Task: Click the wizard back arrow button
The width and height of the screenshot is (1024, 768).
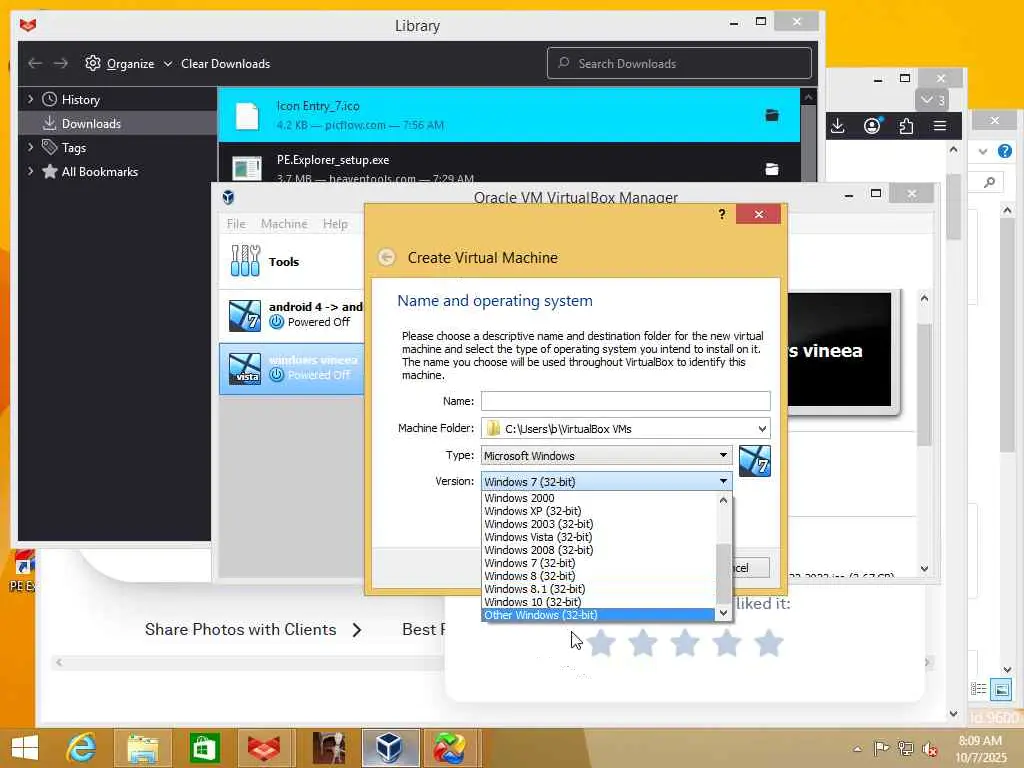Action: (387, 257)
